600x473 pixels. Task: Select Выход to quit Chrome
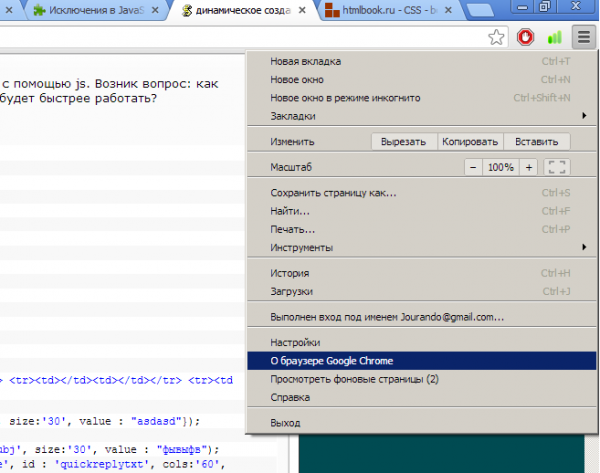(x=422, y=423)
